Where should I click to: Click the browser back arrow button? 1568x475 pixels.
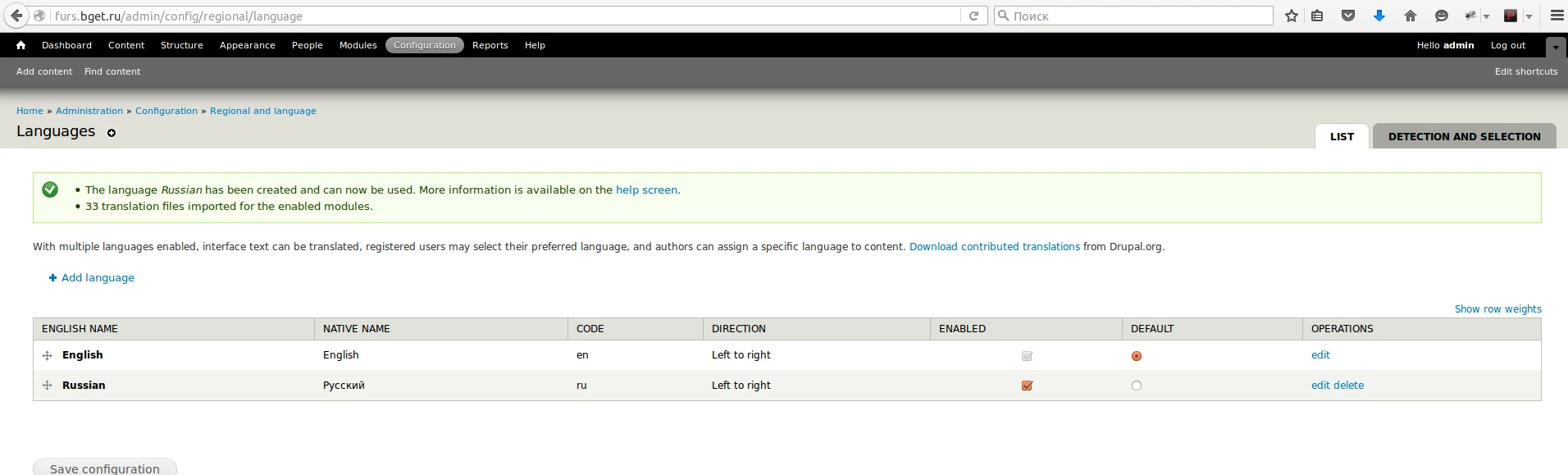pyautogui.click(x=16, y=16)
